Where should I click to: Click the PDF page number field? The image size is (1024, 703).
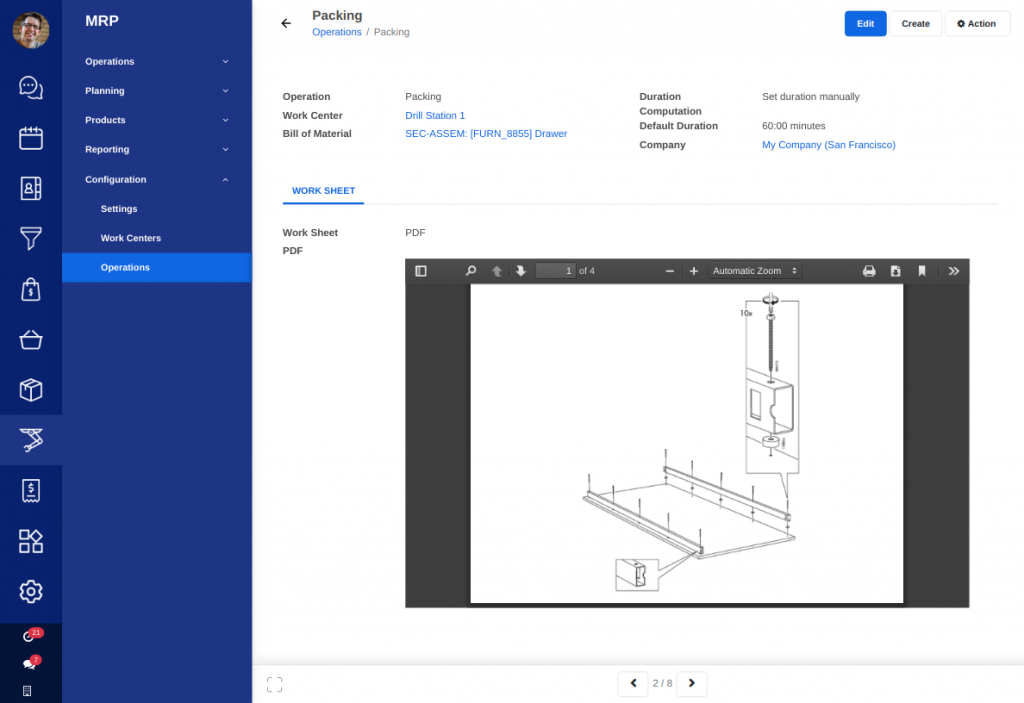[x=555, y=271]
